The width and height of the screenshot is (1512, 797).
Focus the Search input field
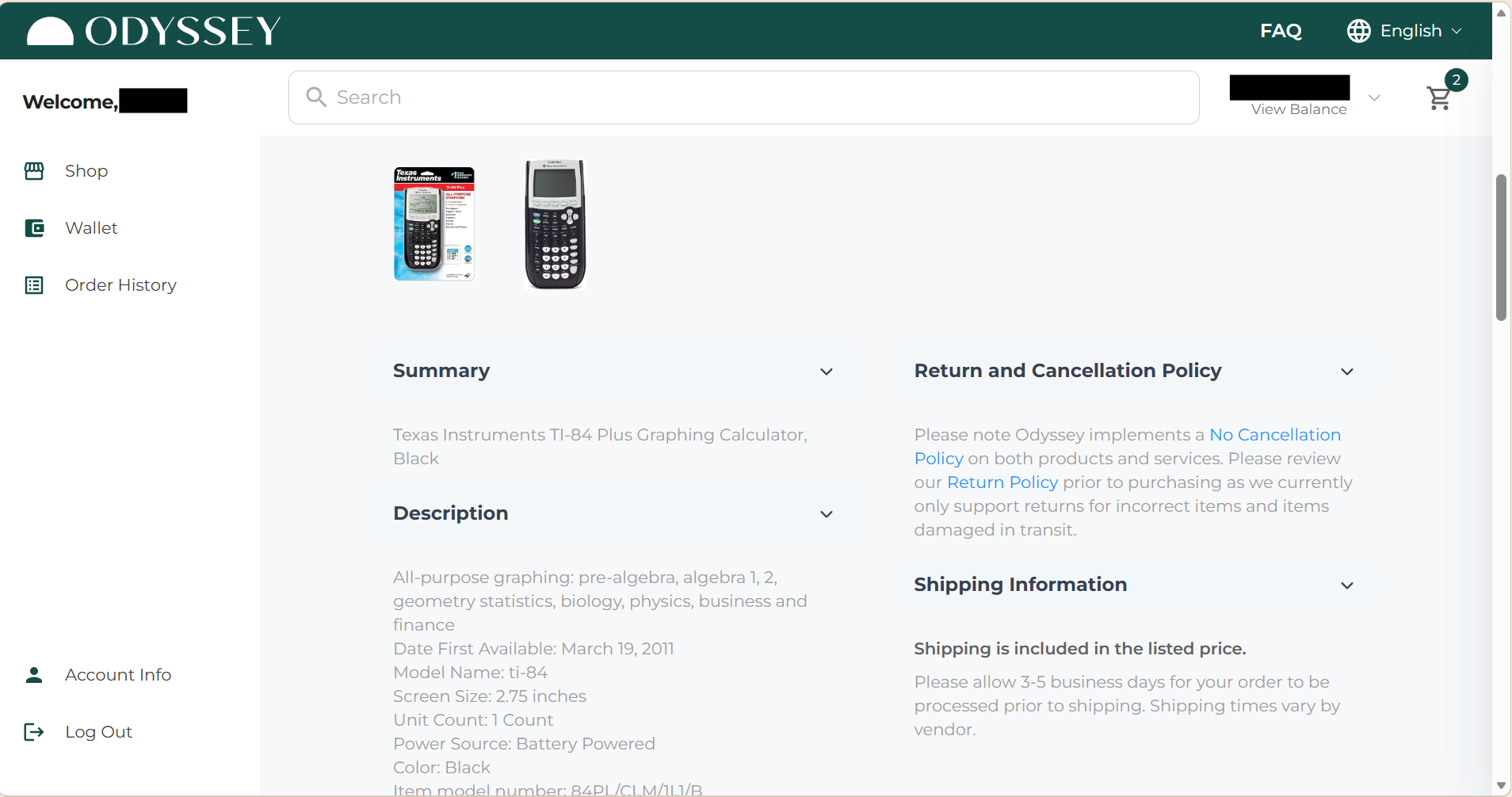click(743, 97)
